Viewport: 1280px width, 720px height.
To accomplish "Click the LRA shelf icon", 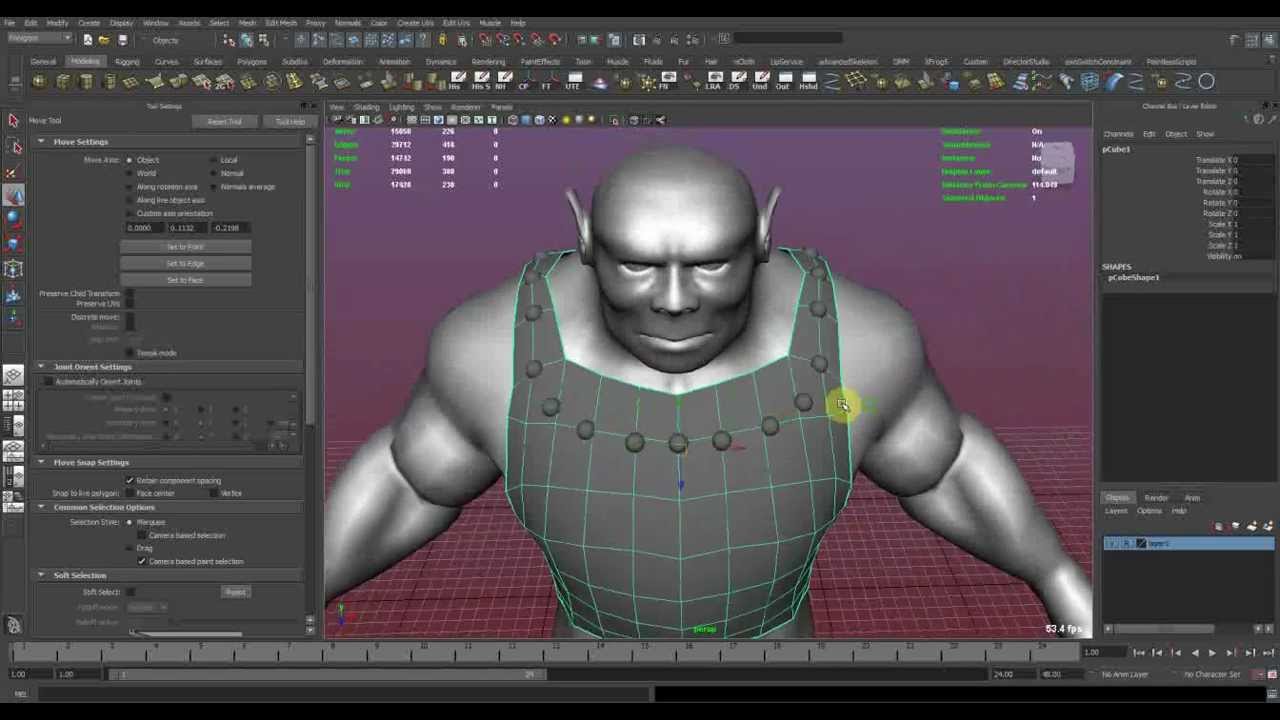I will pyautogui.click(x=713, y=81).
